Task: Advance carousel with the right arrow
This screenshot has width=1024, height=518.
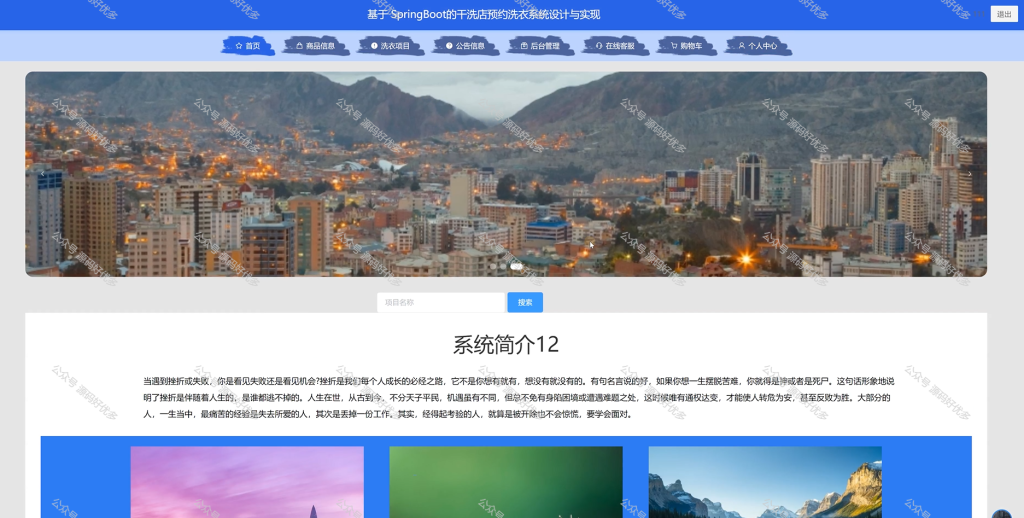Action: (x=970, y=174)
